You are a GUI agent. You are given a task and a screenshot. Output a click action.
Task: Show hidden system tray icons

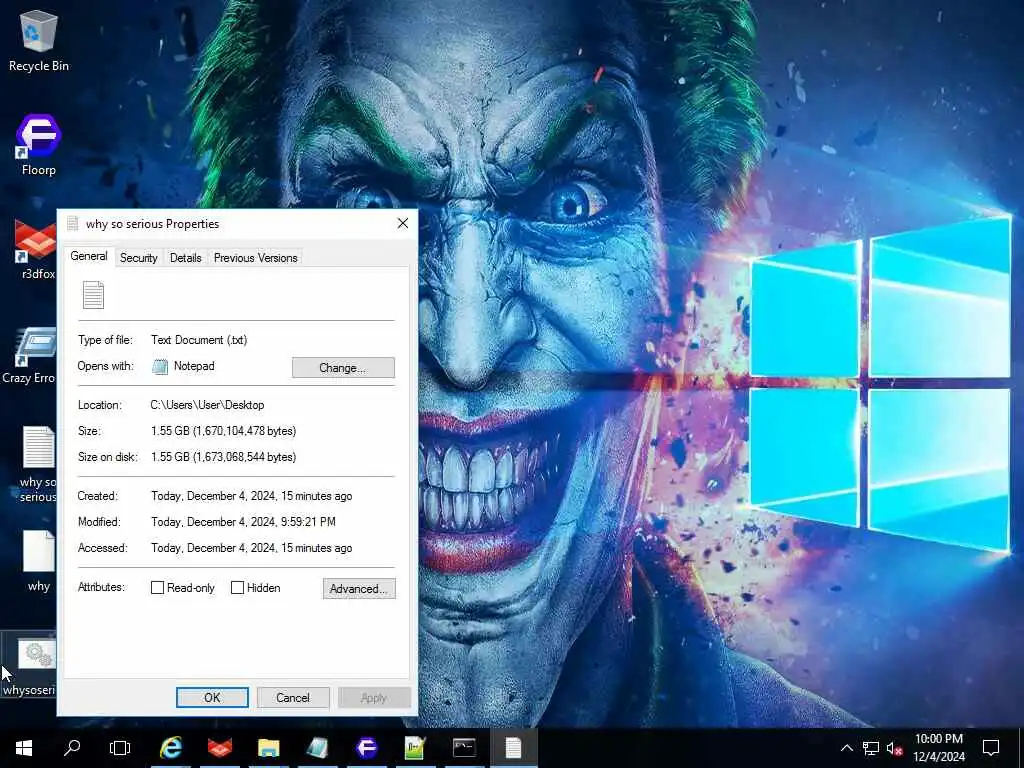click(x=846, y=748)
